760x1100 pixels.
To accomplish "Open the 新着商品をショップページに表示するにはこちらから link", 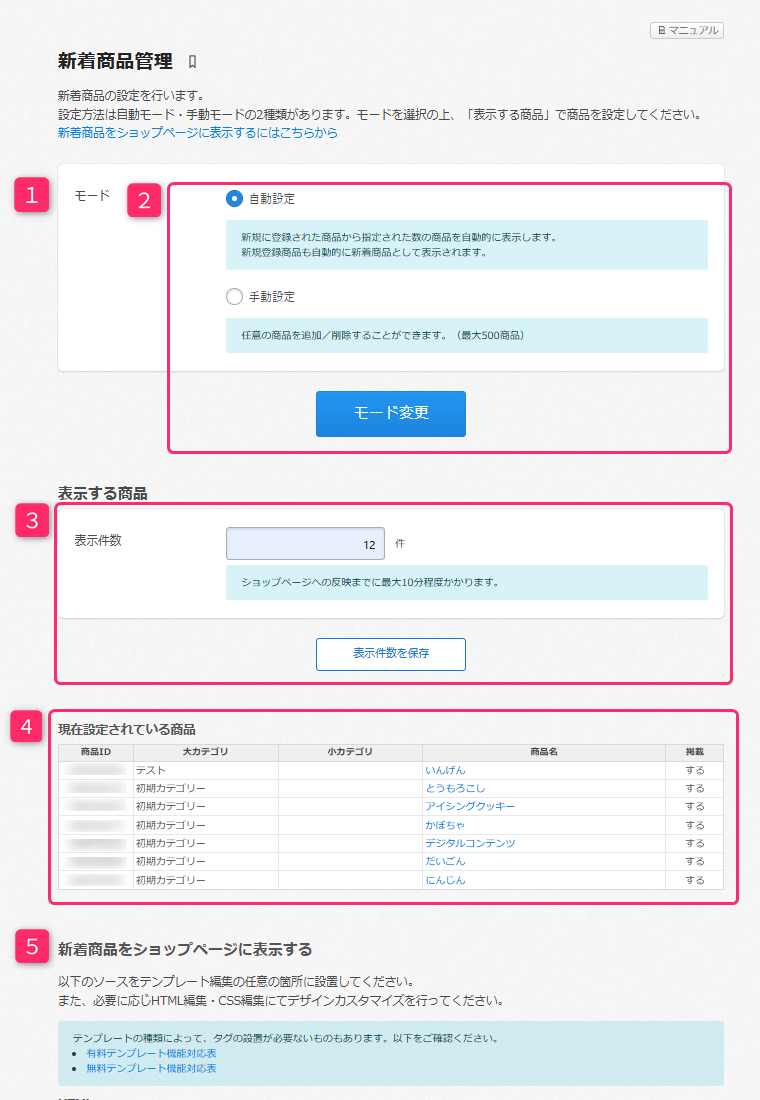I will tap(197, 132).
